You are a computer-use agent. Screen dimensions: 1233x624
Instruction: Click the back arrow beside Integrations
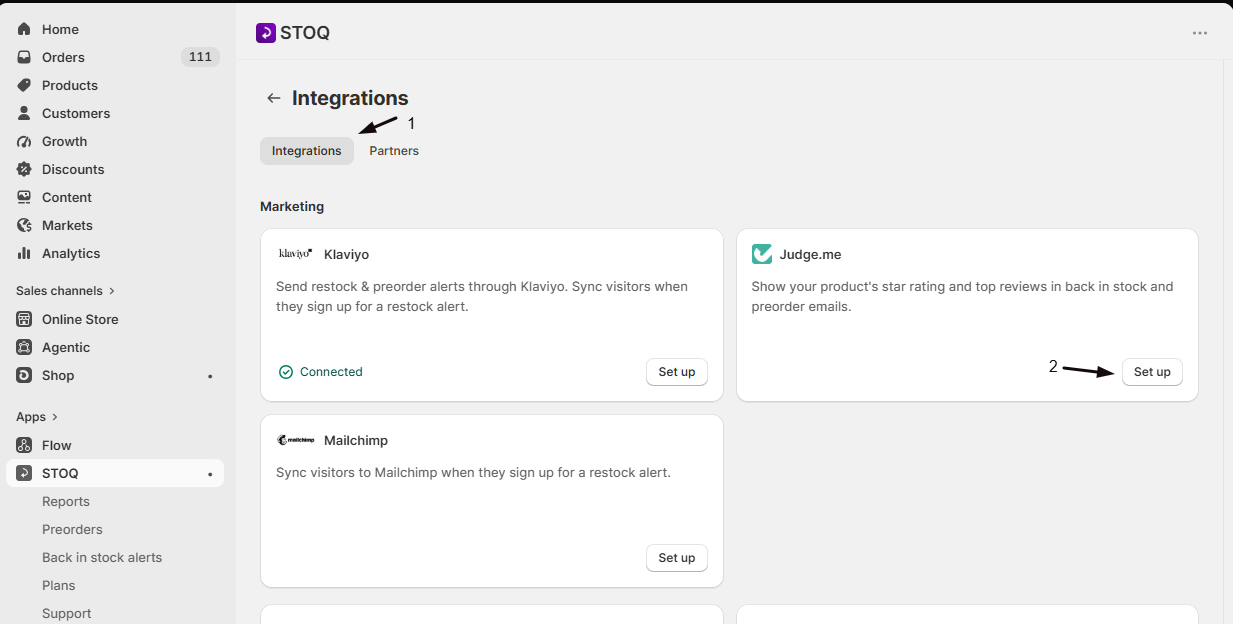tap(274, 98)
